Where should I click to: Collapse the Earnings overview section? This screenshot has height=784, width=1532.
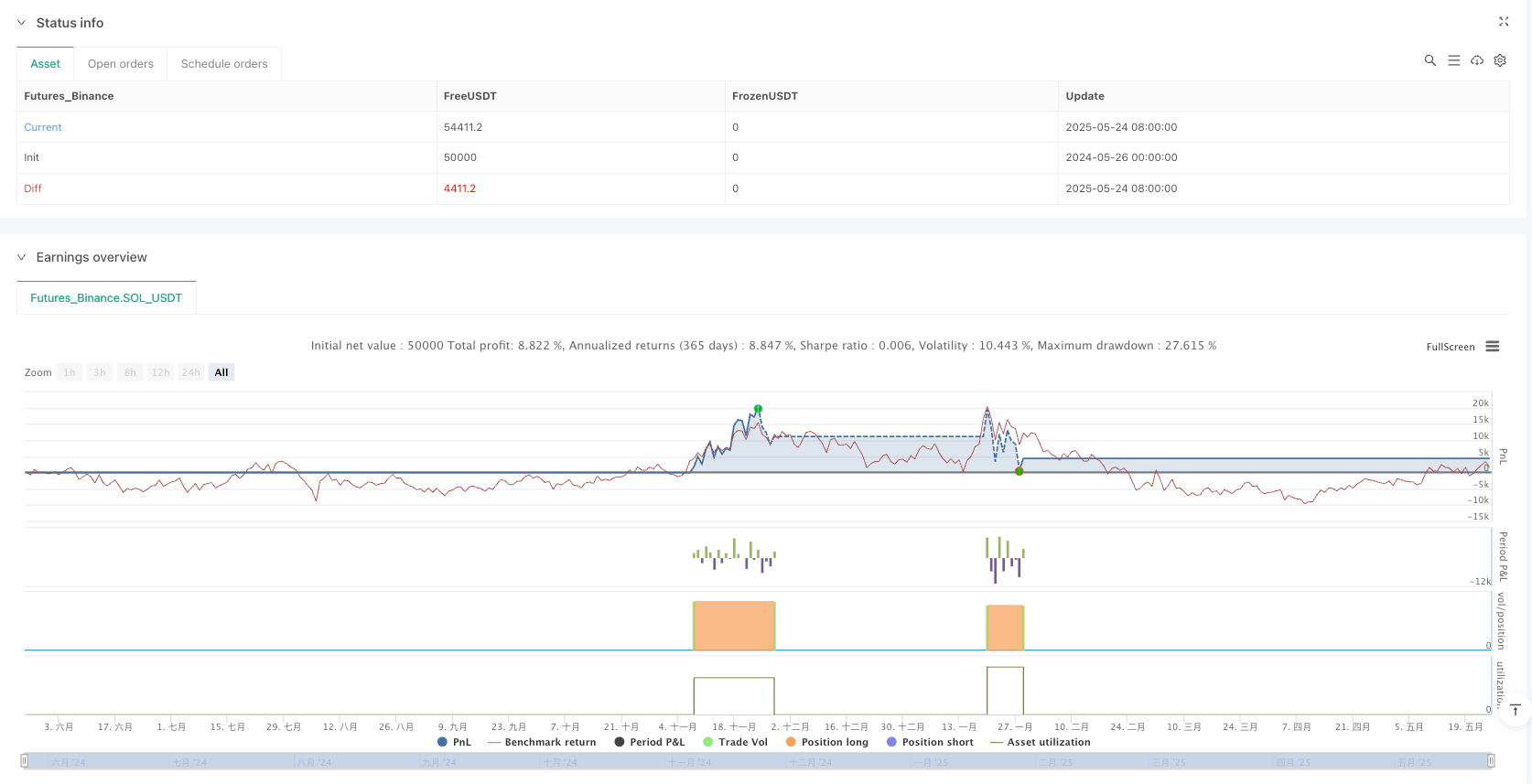[x=21, y=257]
